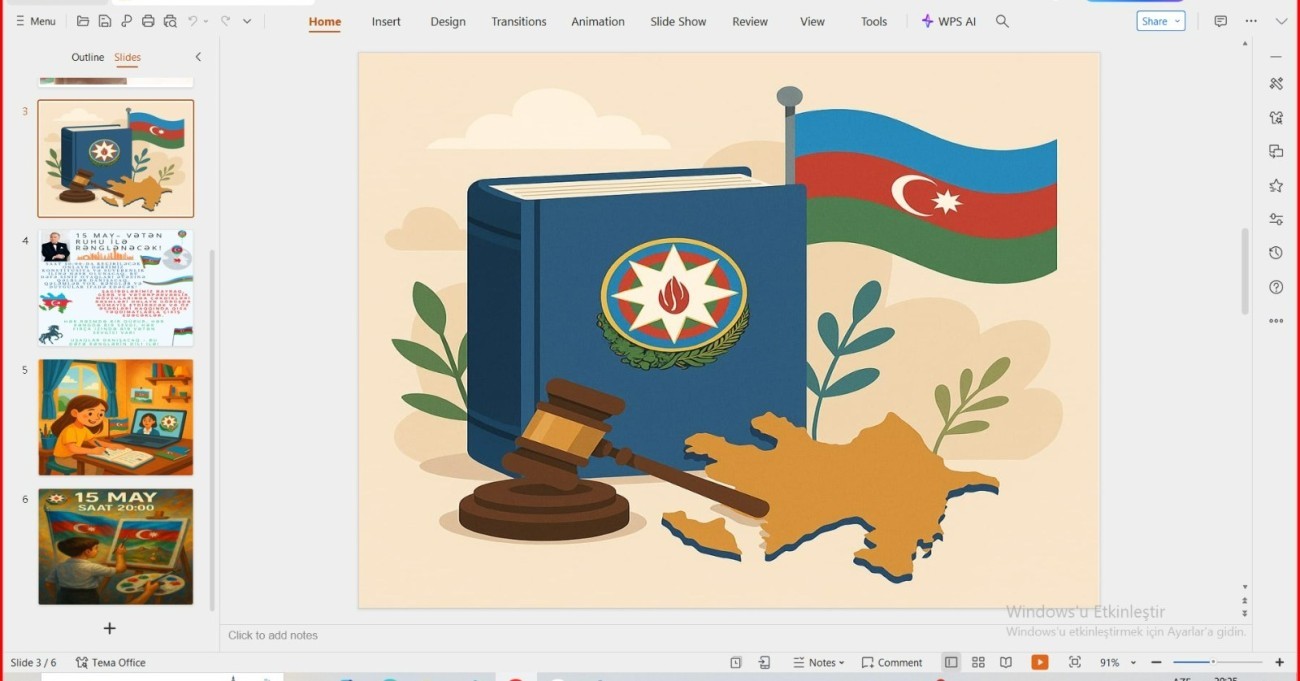This screenshot has width=1300, height=681.
Task: Switch to the Transitions tab
Action: (x=518, y=21)
